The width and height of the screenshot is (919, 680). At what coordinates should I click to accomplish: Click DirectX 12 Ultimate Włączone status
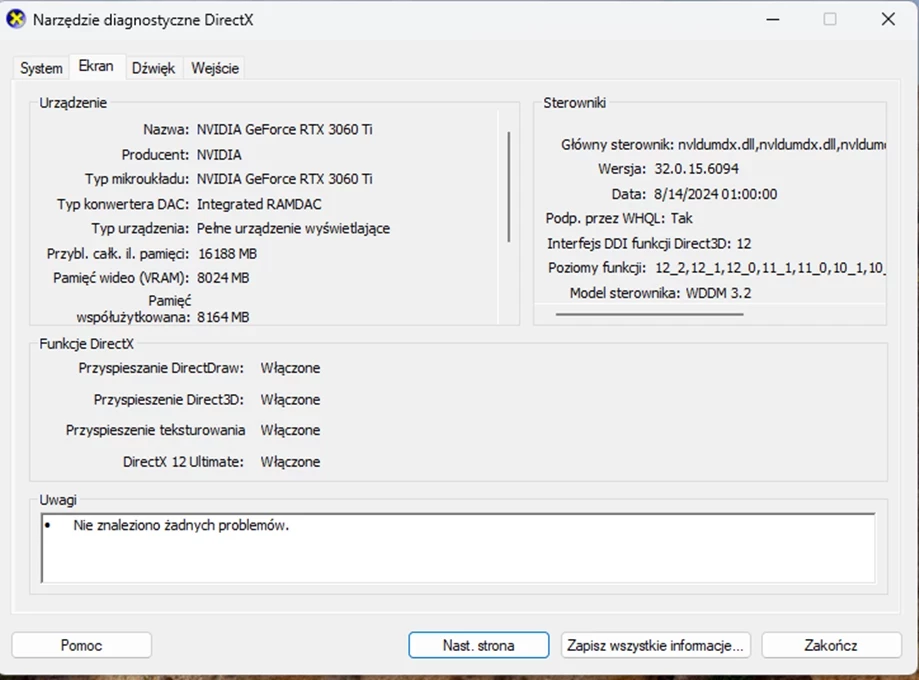click(x=290, y=462)
